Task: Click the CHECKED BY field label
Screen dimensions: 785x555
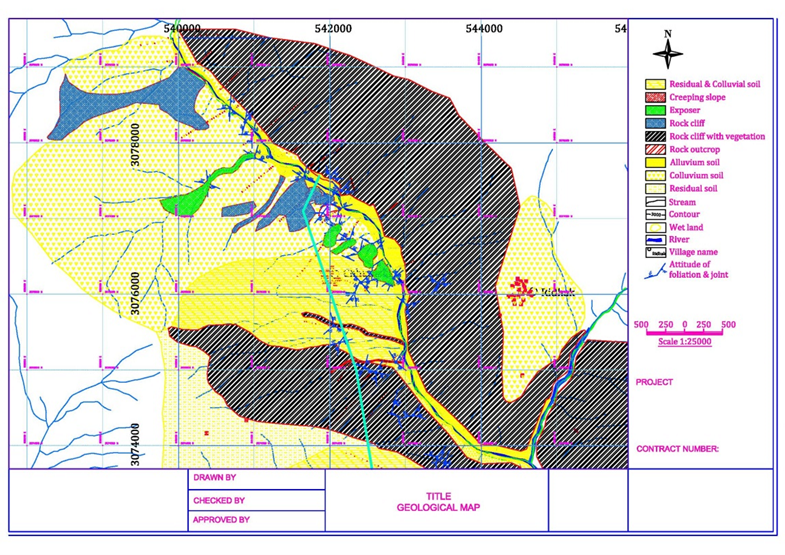Action: pos(217,500)
